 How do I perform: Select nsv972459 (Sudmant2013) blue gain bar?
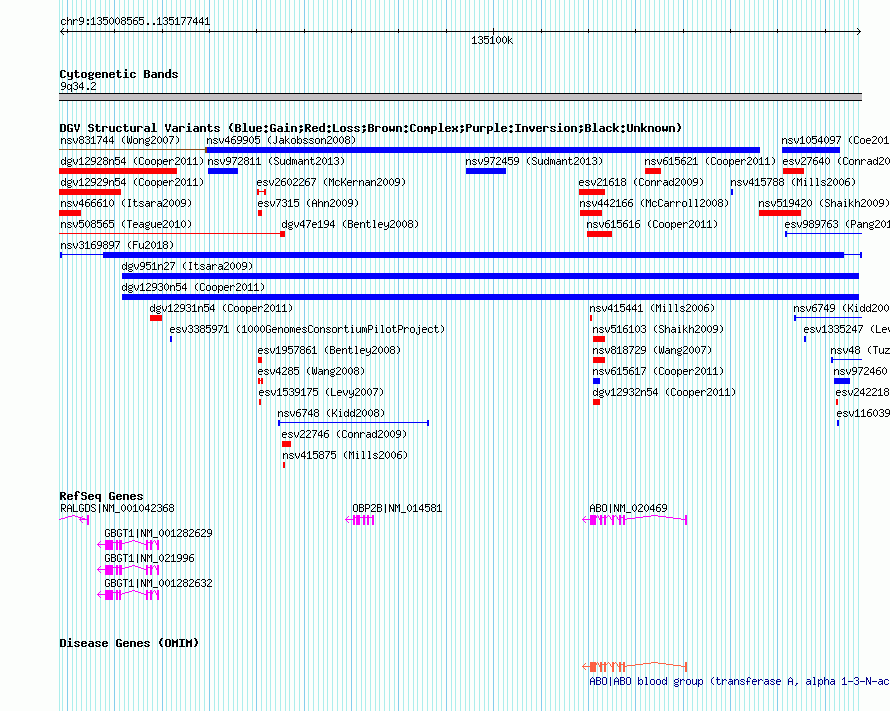pyautogui.click(x=485, y=171)
